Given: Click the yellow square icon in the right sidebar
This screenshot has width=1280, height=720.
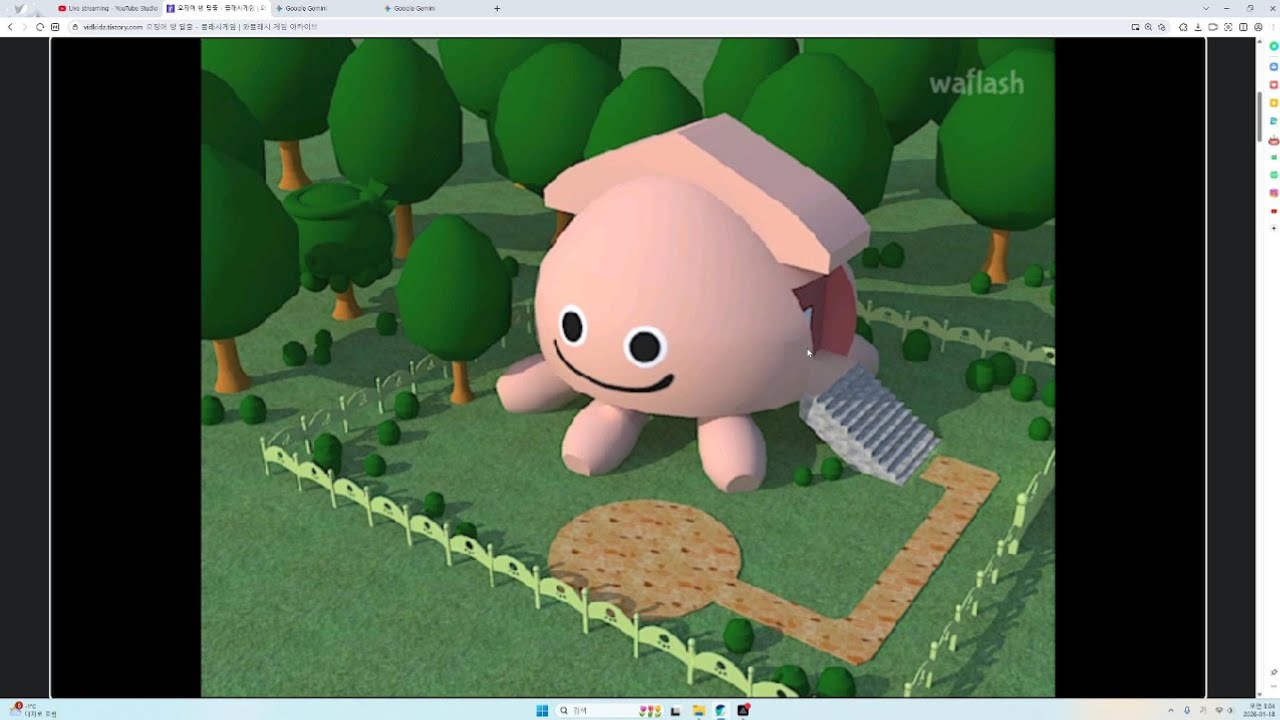Looking at the screenshot, I should [x=1274, y=103].
